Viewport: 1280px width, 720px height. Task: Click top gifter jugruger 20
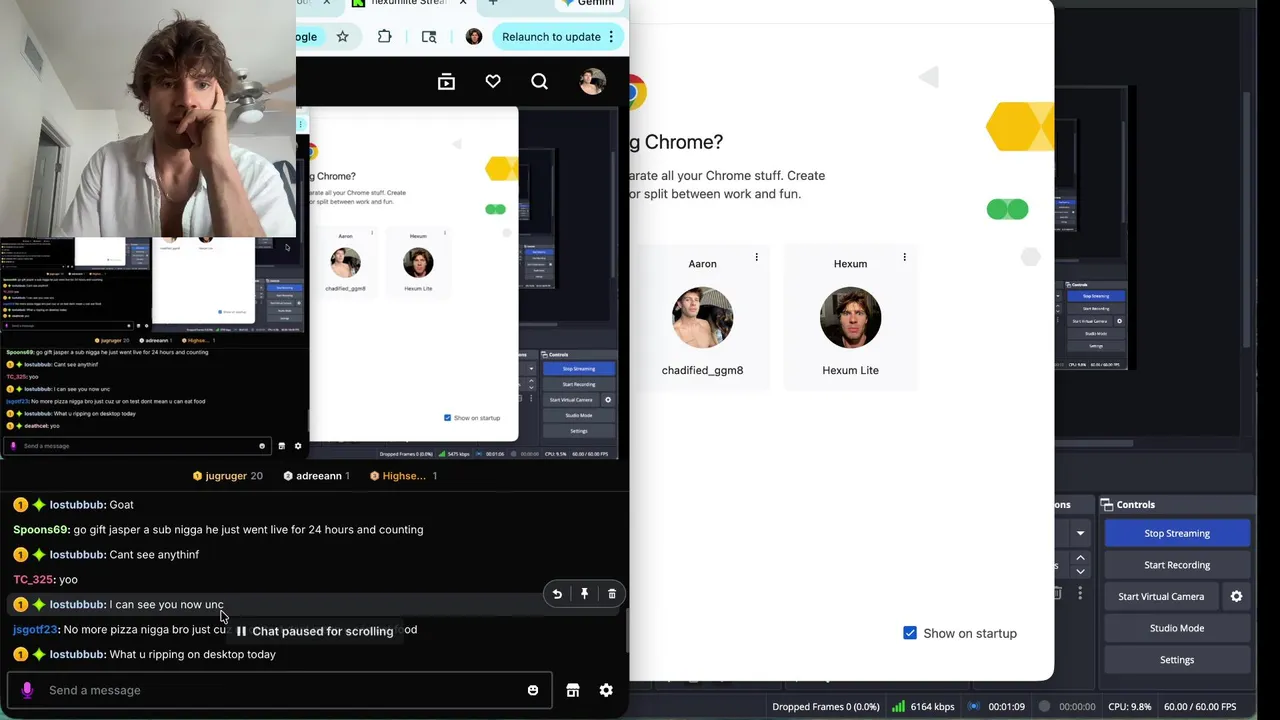[x=227, y=476]
